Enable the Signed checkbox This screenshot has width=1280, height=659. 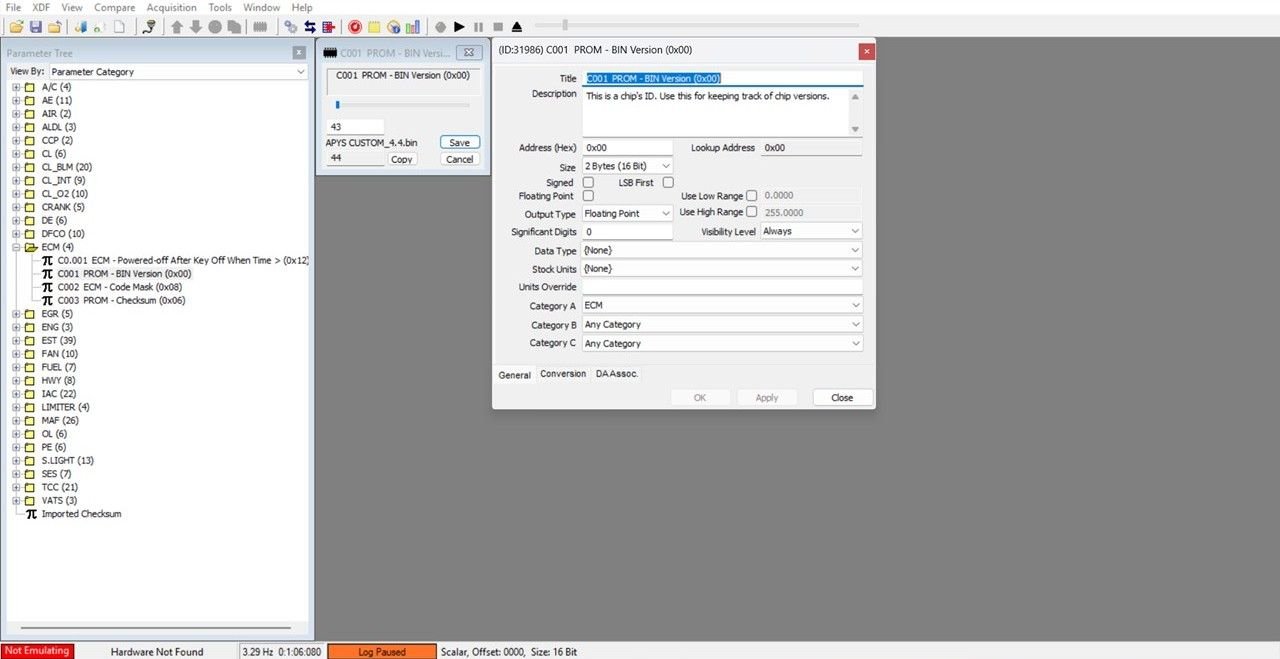[588, 183]
